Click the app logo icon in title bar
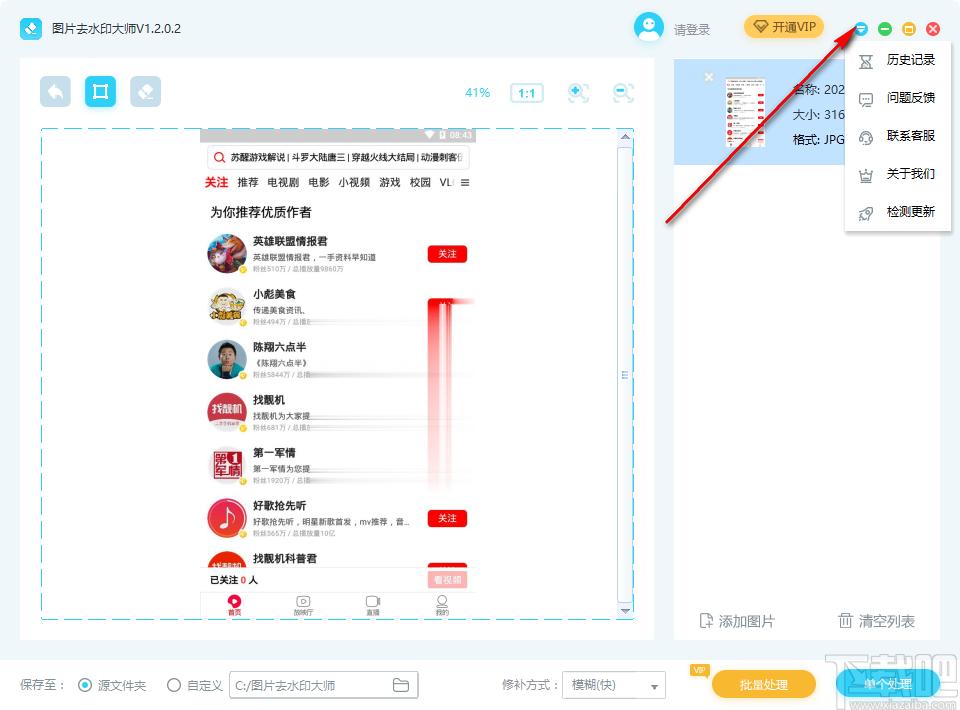Image resolution: width=960 pixels, height=710 pixels. [x=31, y=29]
